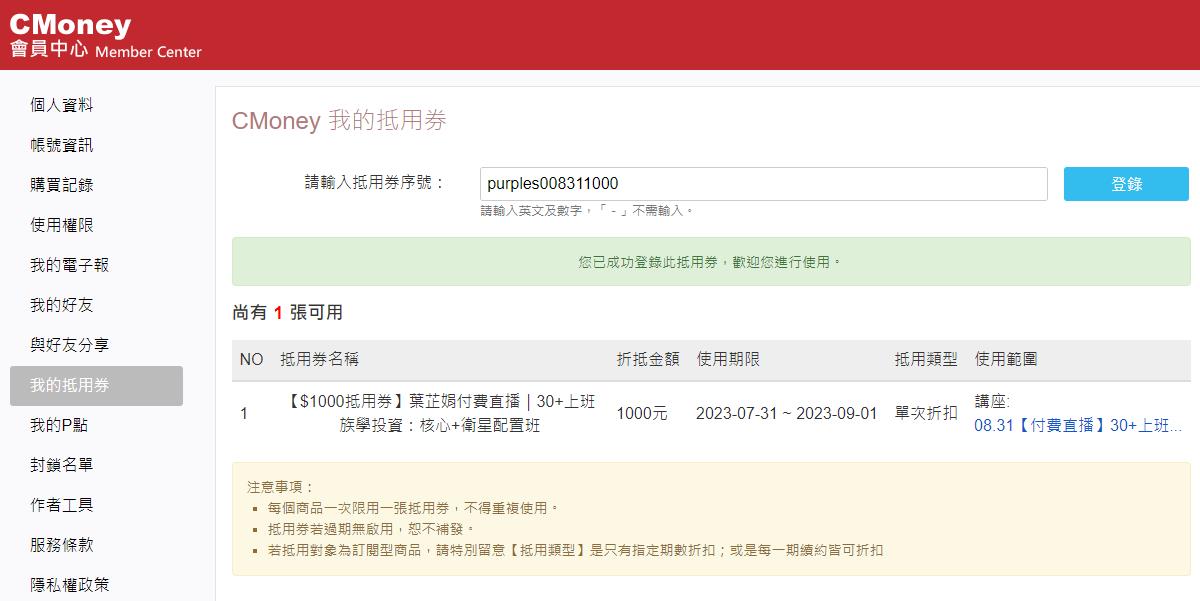Click the 講座: label in the coupon row
The width and height of the screenshot is (1200, 601).
[992, 401]
